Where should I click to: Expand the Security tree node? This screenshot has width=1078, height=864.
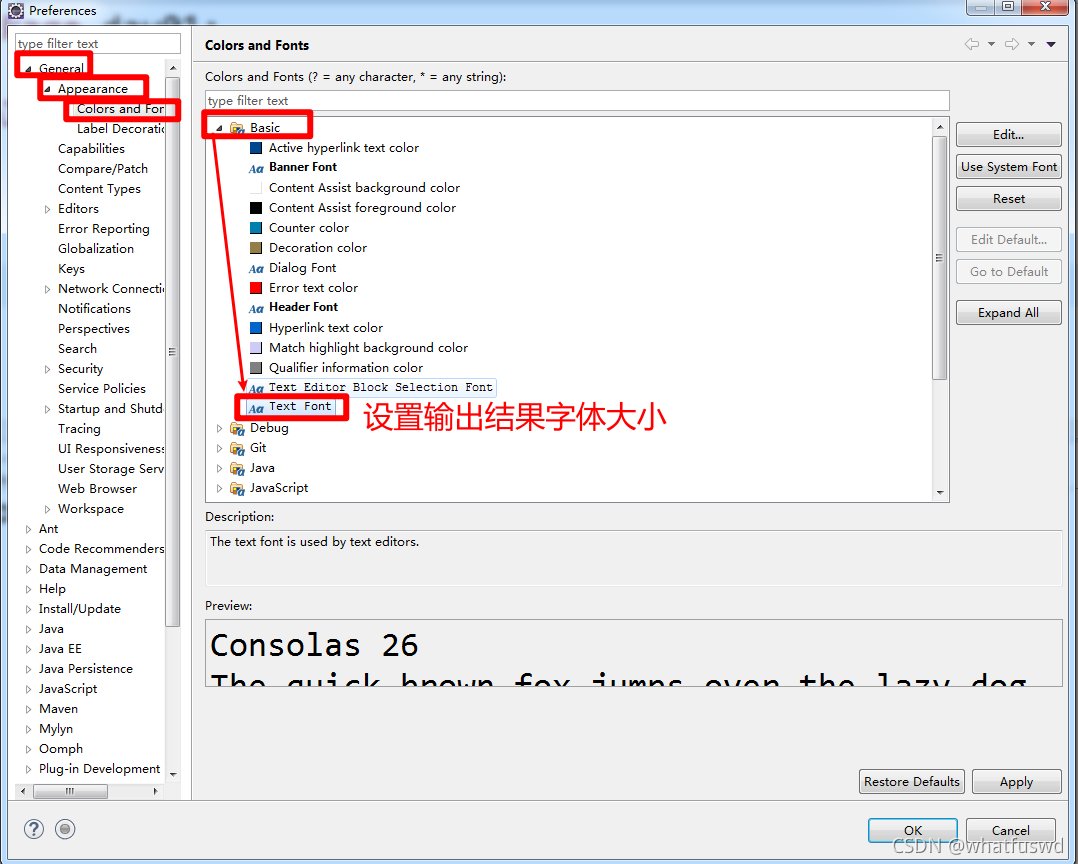pyautogui.click(x=47, y=369)
